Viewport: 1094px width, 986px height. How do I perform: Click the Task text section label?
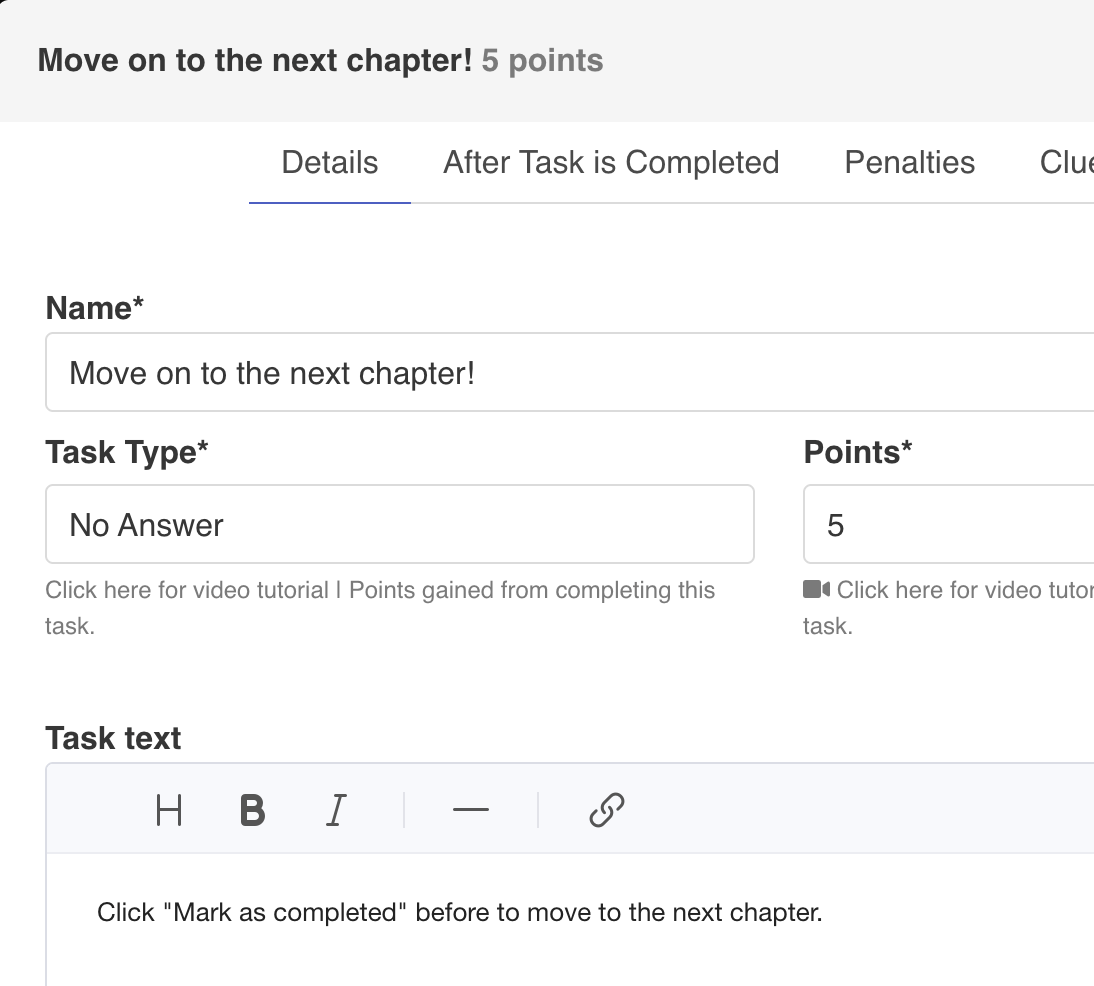coord(113,738)
